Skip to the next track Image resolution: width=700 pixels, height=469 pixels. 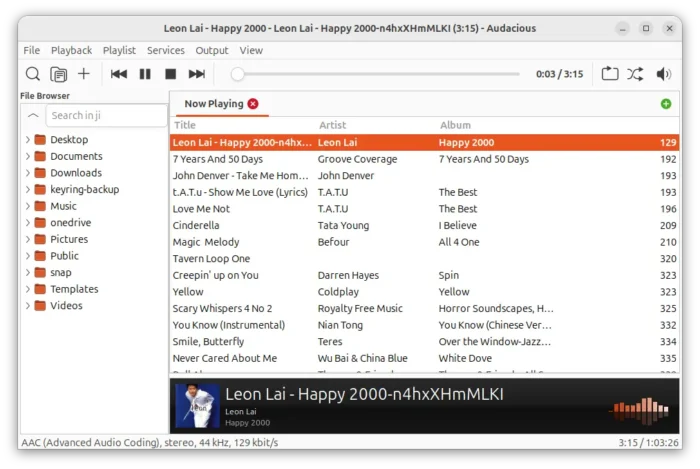click(196, 74)
